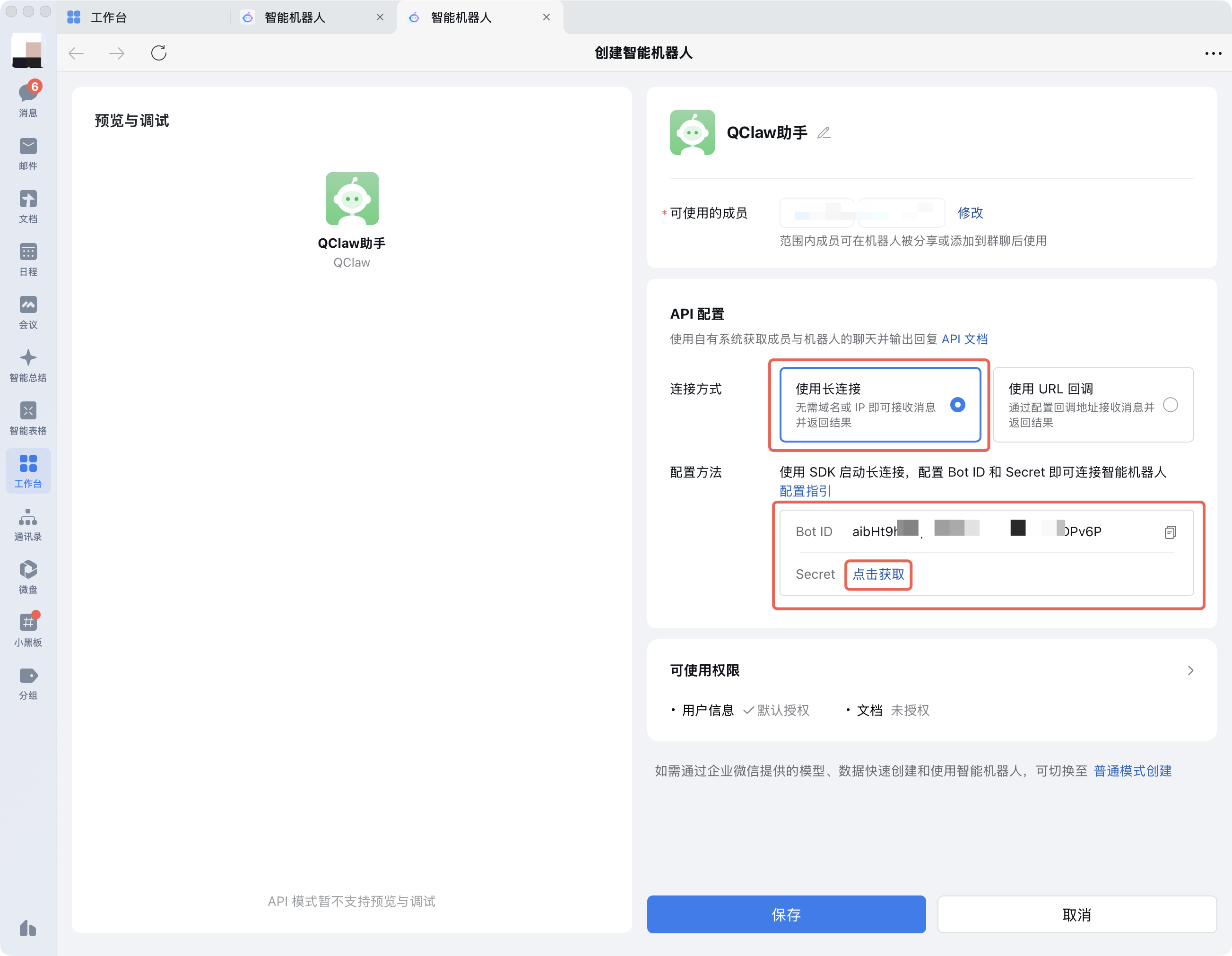Switch to the first 智能机器人 tab
The height and width of the screenshot is (956, 1232).
[x=295, y=17]
